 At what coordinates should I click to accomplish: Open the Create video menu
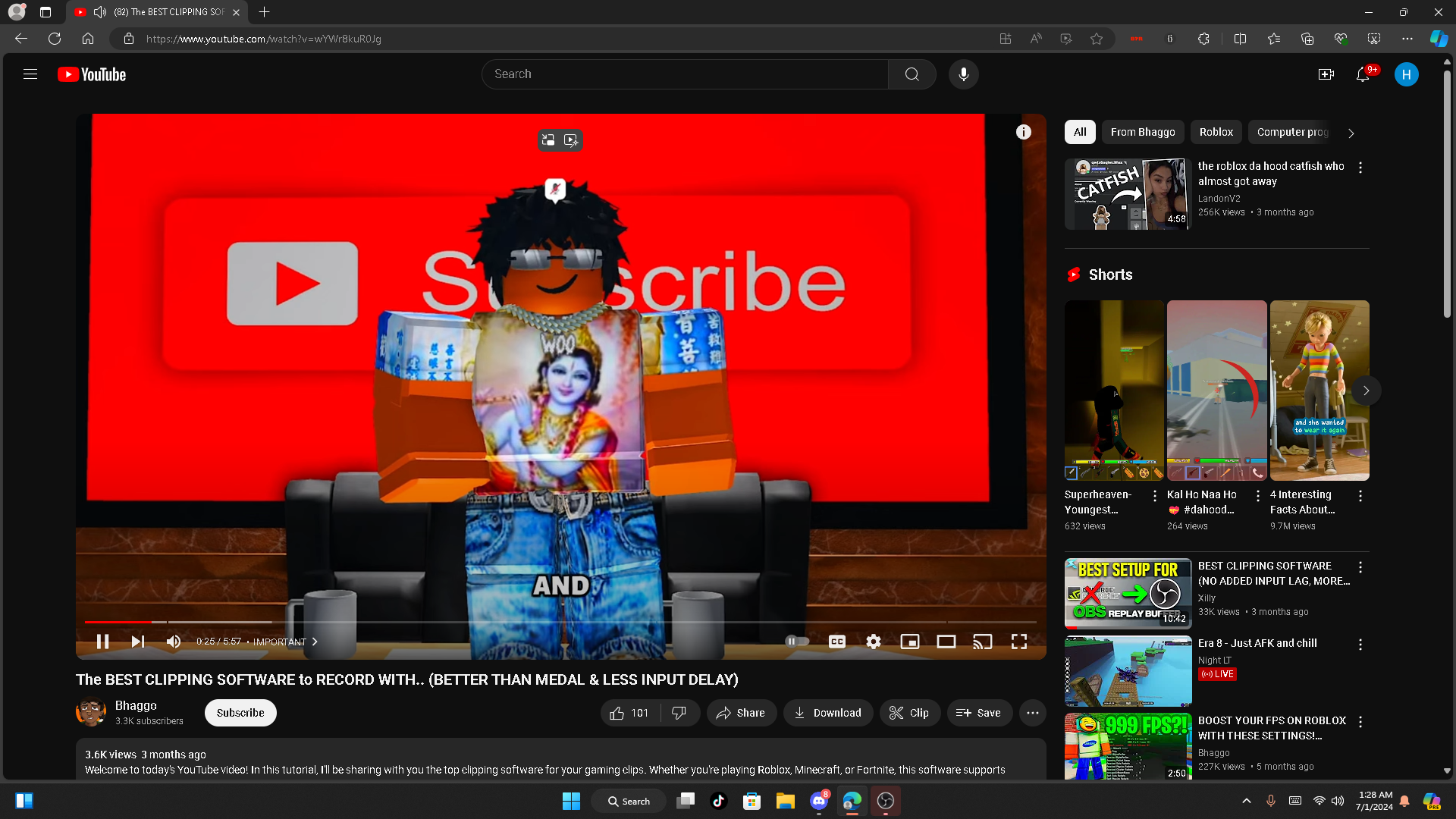tap(1326, 74)
